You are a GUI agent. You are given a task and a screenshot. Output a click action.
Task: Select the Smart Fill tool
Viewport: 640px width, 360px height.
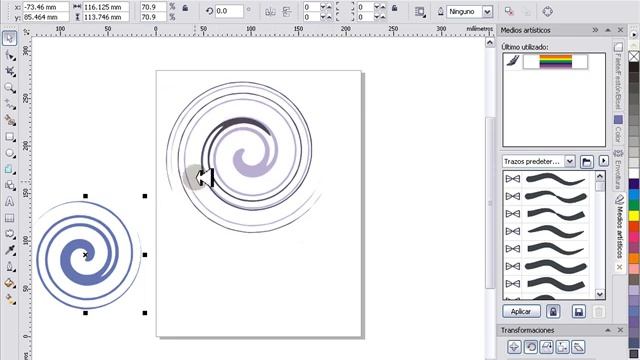click(10, 120)
